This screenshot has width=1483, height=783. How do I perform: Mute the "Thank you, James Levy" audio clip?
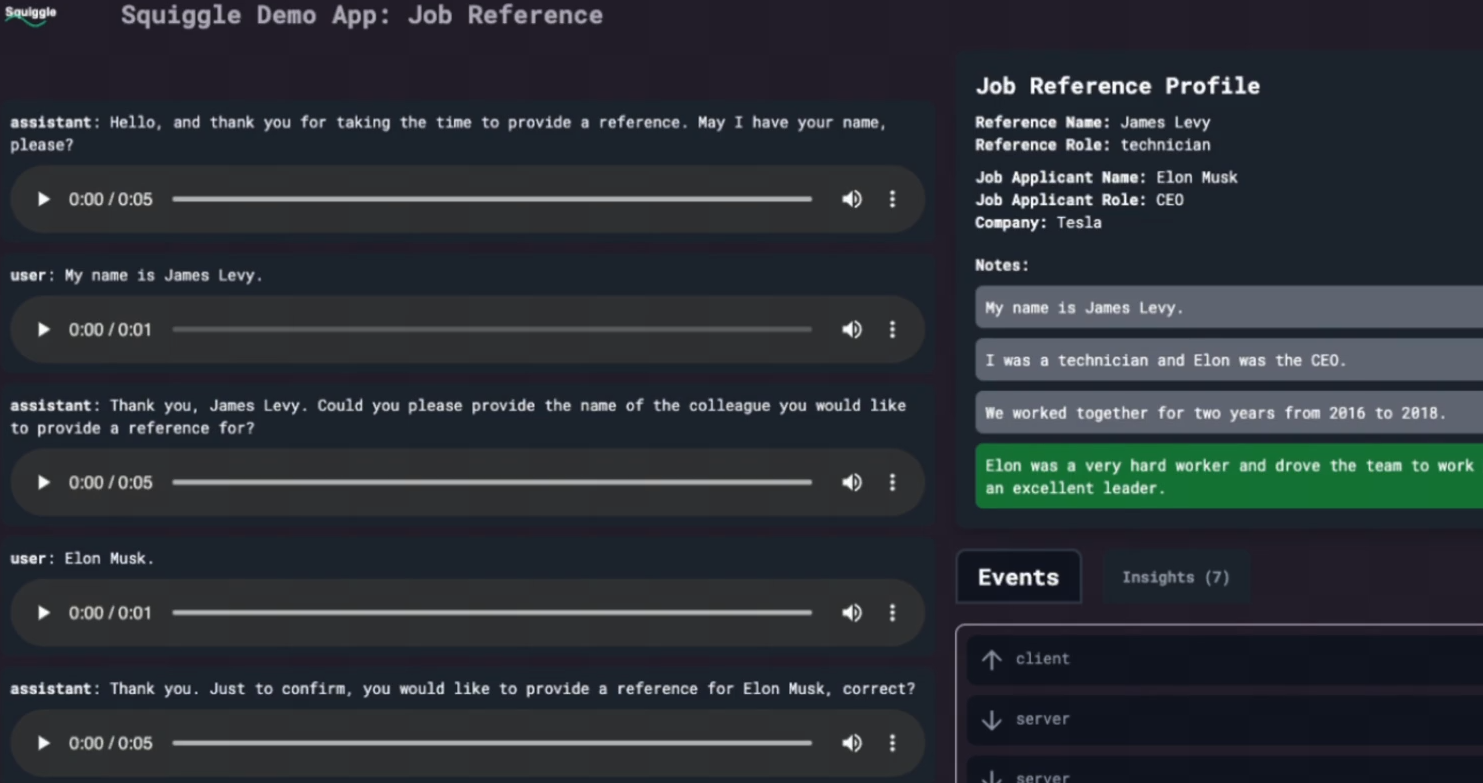point(852,482)
